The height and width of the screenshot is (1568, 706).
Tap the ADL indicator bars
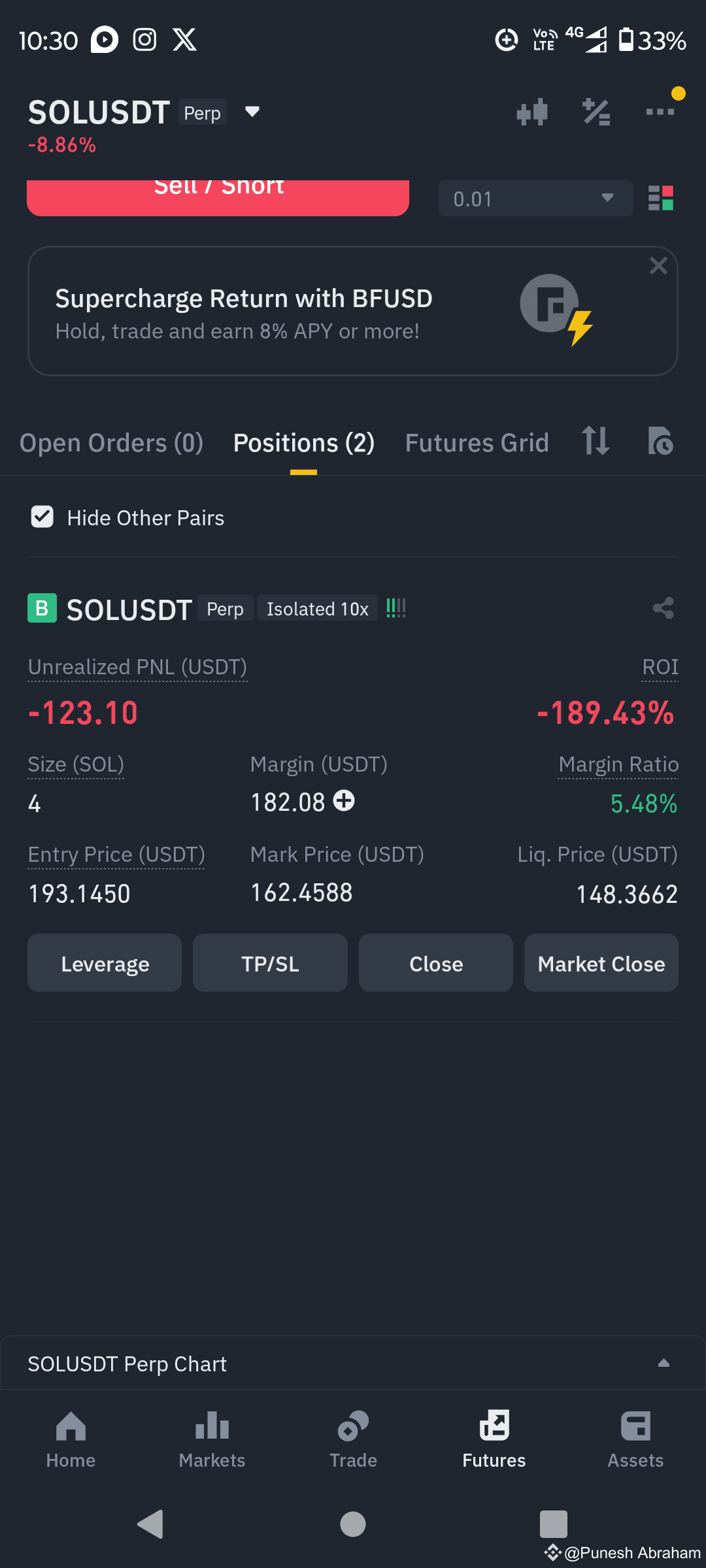point(396,608)
